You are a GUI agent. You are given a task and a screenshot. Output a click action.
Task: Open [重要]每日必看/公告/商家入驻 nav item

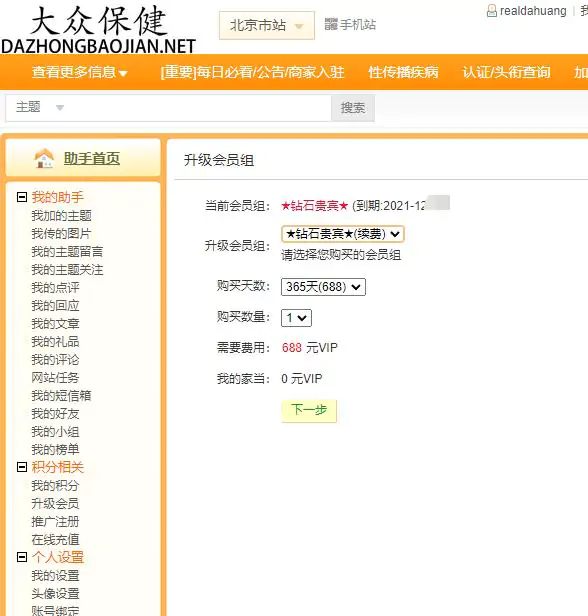[253, 72]
